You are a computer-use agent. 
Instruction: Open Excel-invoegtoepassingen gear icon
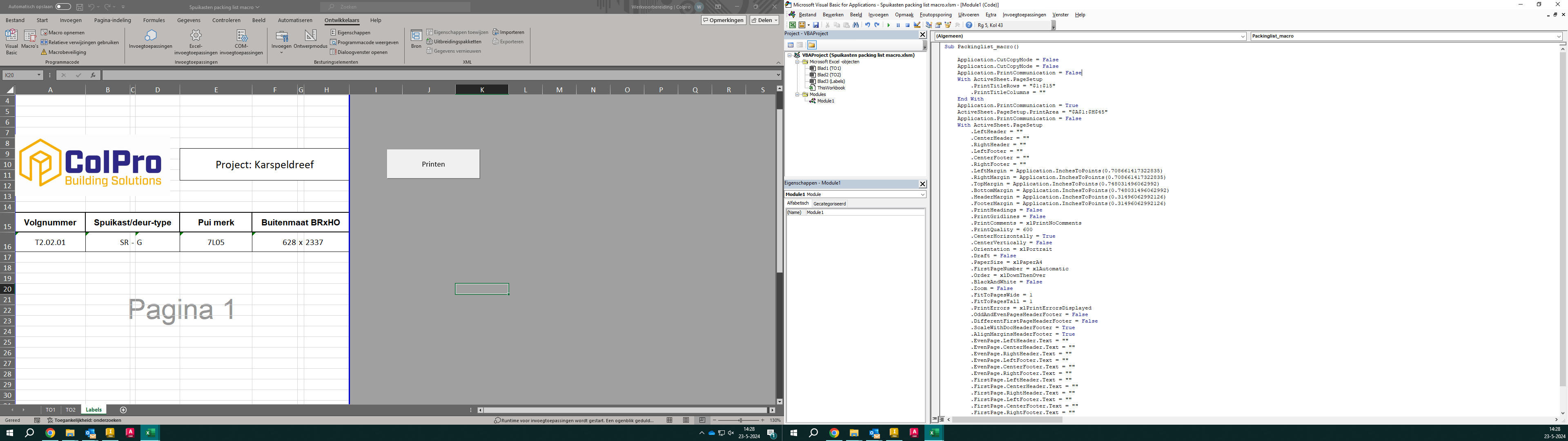tap(196, 36)
